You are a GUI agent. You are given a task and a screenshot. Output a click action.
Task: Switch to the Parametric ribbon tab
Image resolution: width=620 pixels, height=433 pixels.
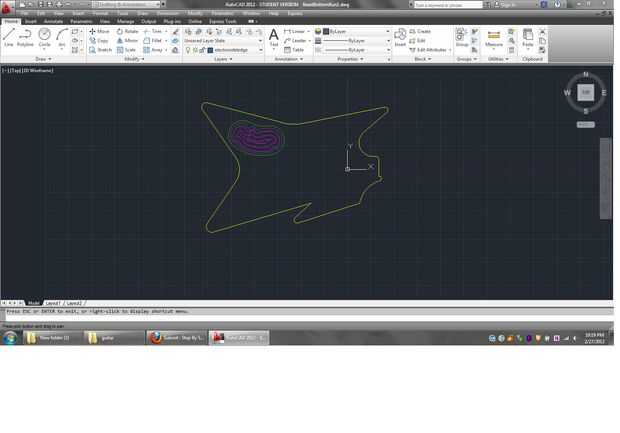81,21
